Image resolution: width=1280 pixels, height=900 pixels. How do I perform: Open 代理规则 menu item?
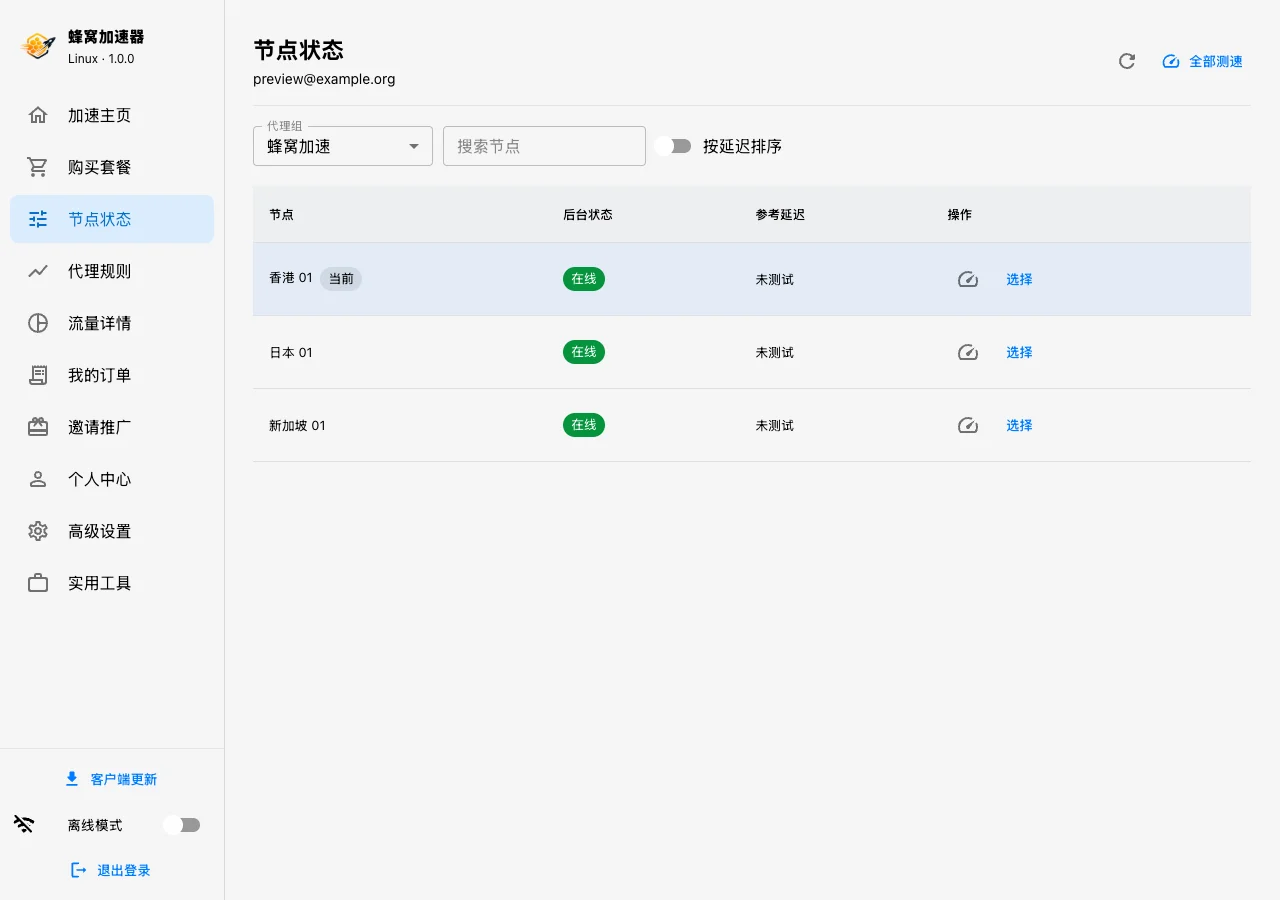click(112, 271)
